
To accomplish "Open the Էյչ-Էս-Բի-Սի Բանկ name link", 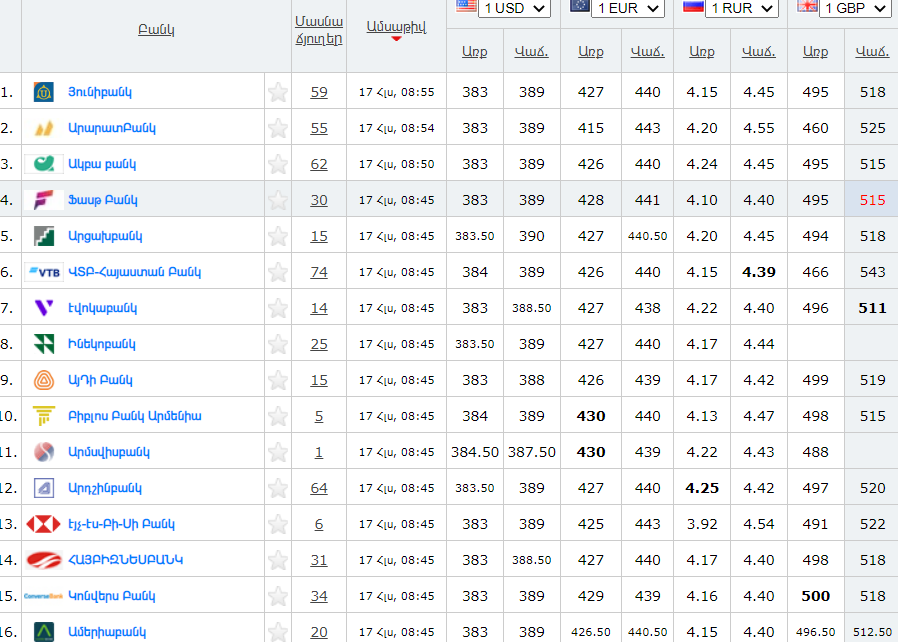I will click(x=121, y=524).
